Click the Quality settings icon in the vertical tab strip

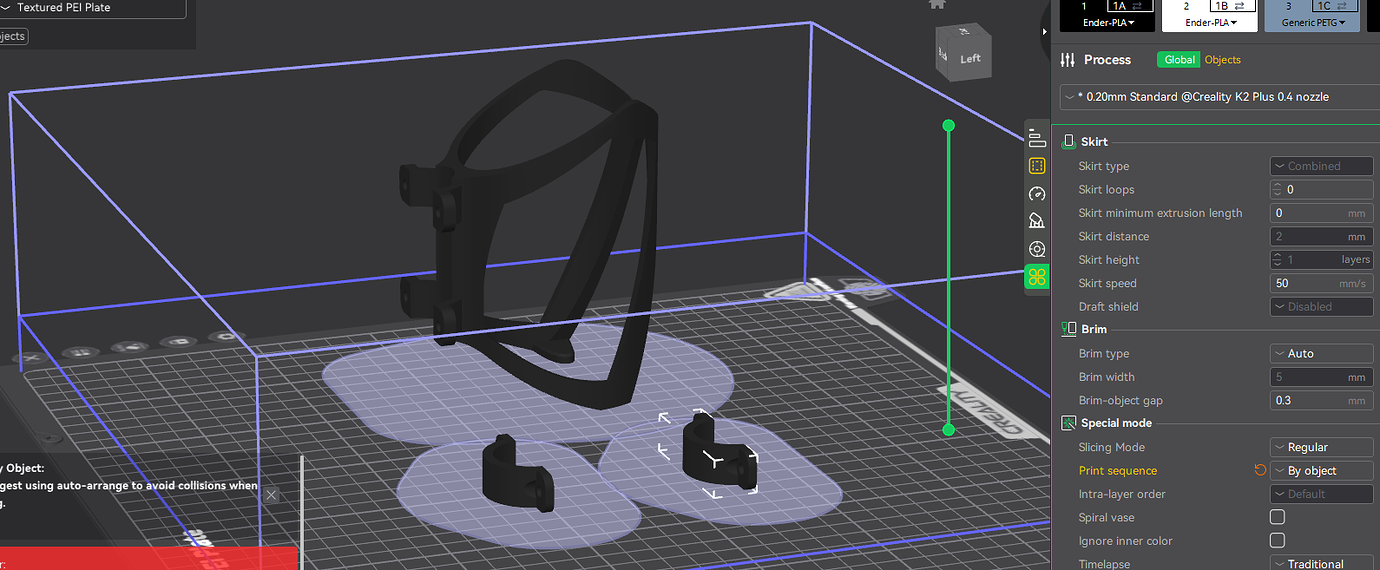point(1037,139)
